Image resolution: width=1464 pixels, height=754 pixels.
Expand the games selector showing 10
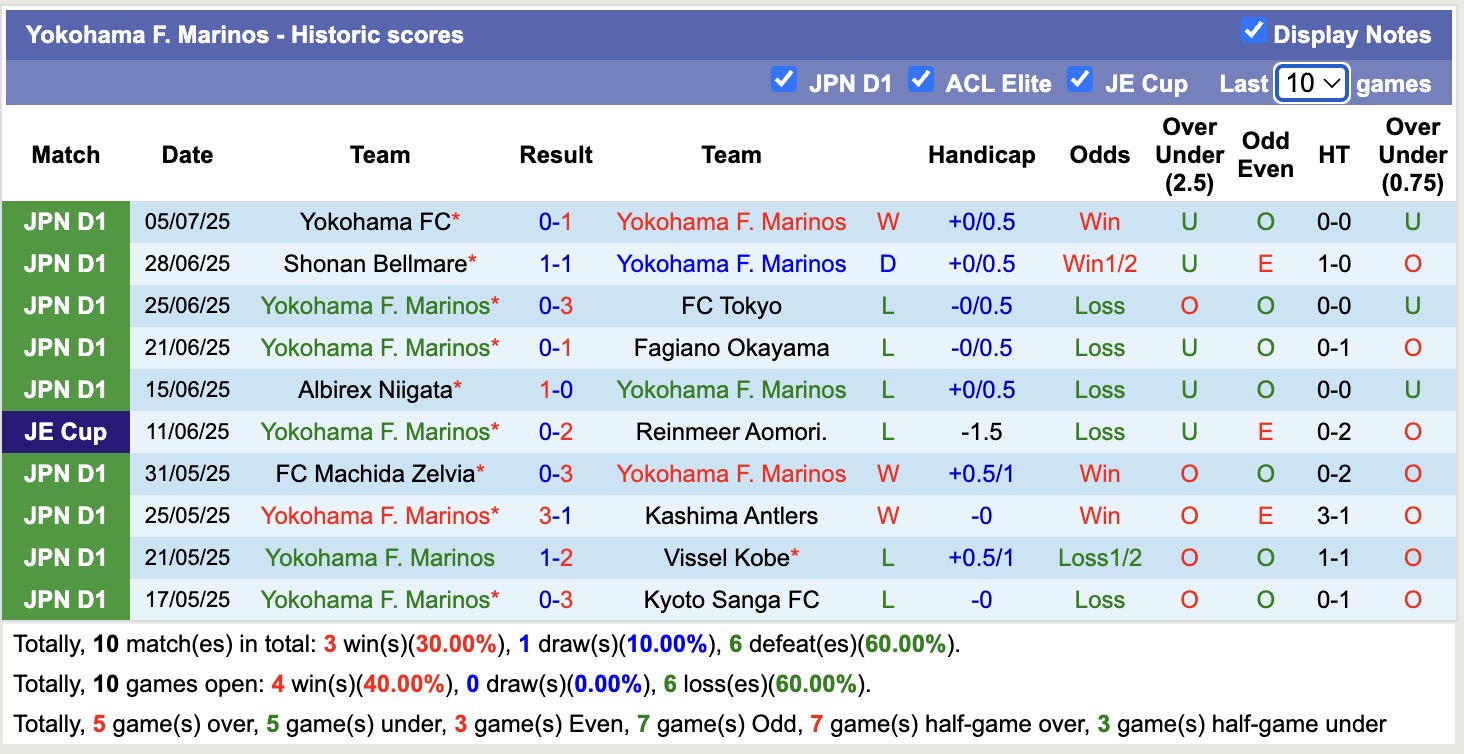pos(1312,83)
